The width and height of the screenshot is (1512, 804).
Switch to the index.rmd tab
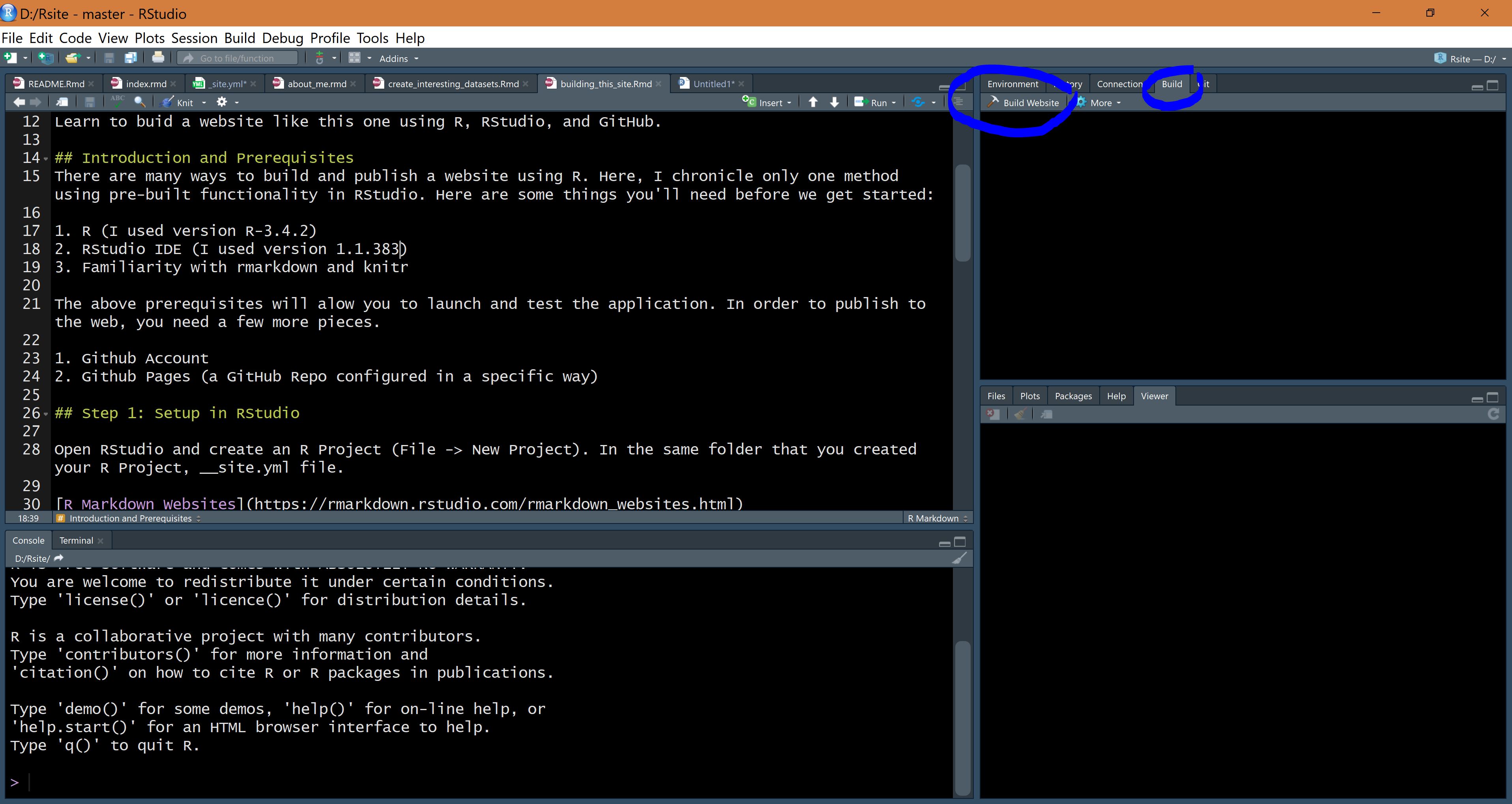146,84
